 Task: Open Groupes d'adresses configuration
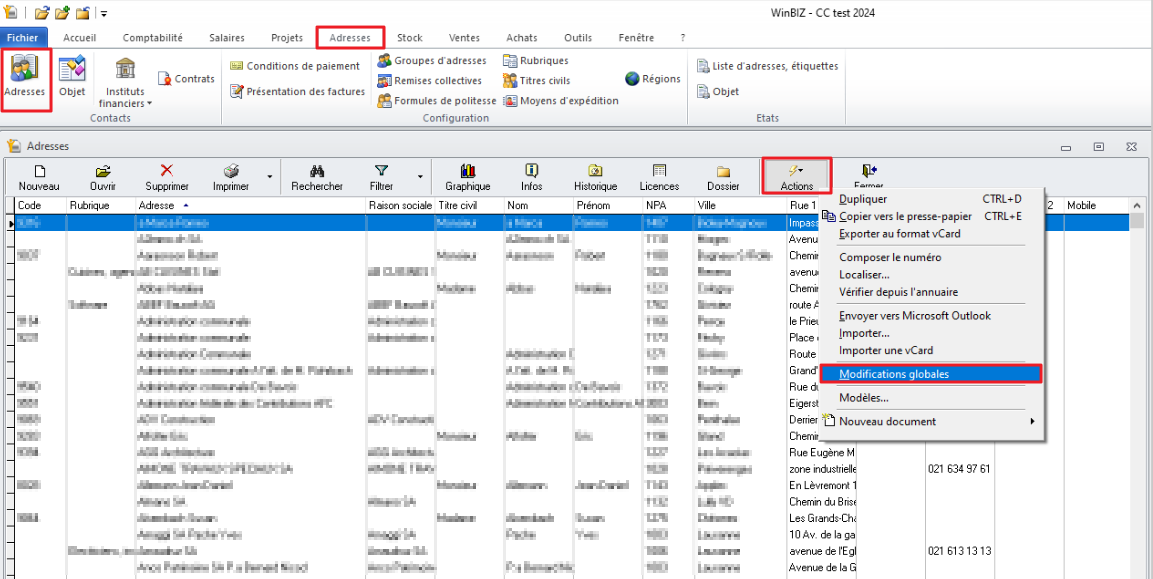click(432, 60)
